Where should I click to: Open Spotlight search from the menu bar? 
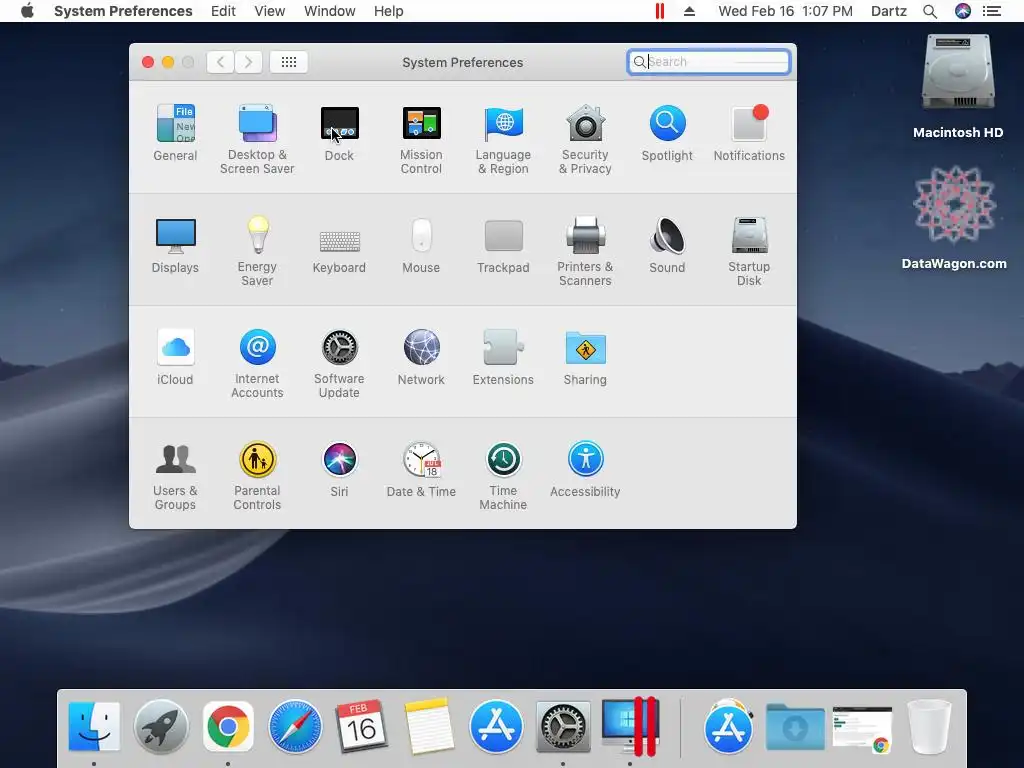tap(930, 11)
